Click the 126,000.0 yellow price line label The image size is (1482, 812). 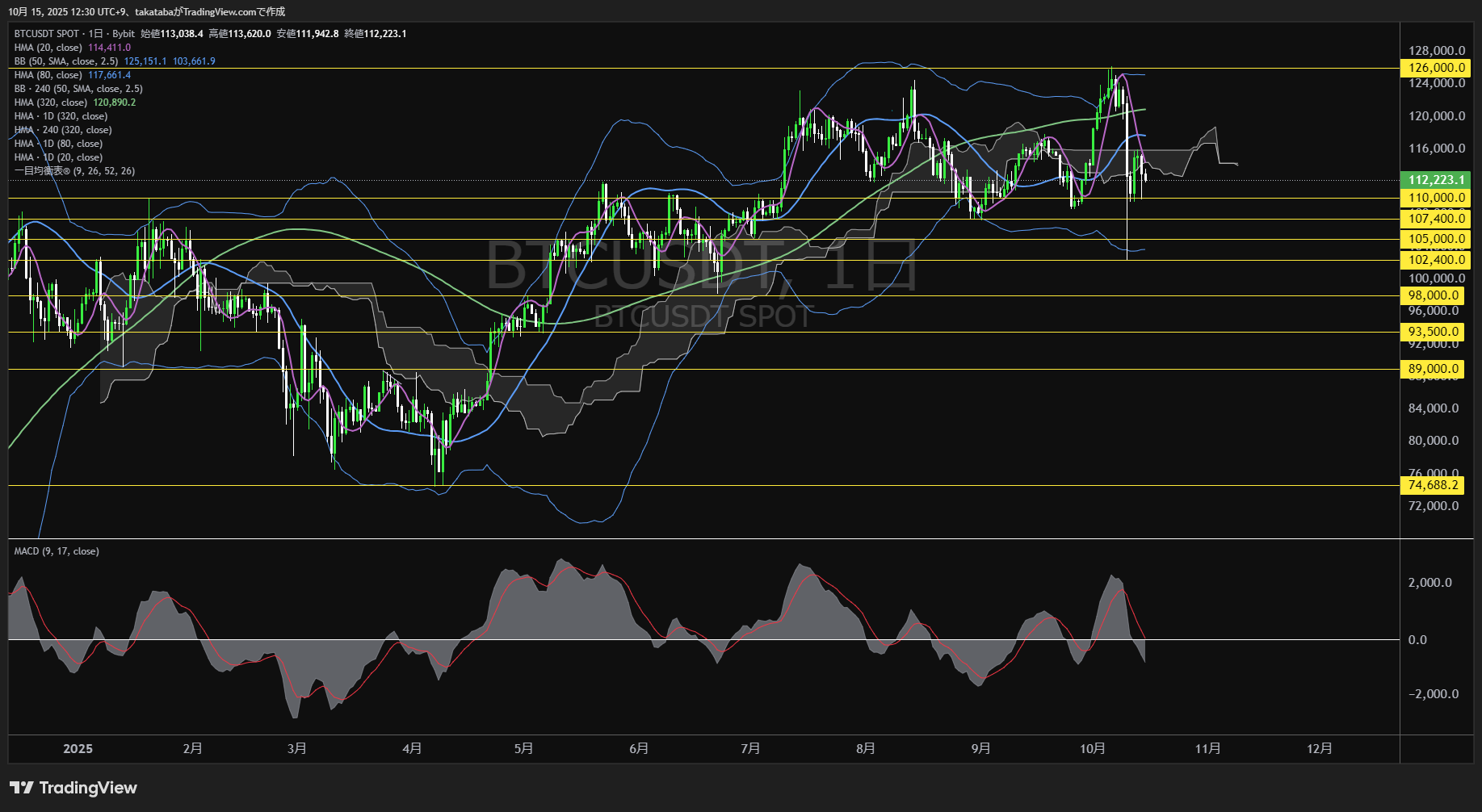coord(1435,68)
